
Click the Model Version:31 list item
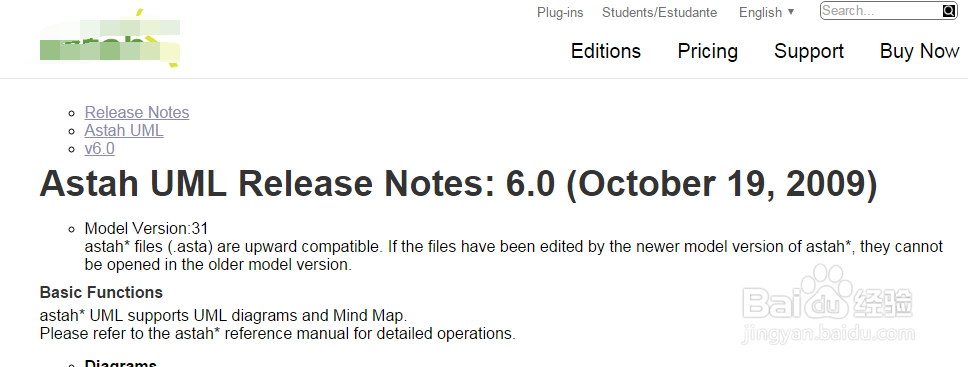[x=146, y=229]
